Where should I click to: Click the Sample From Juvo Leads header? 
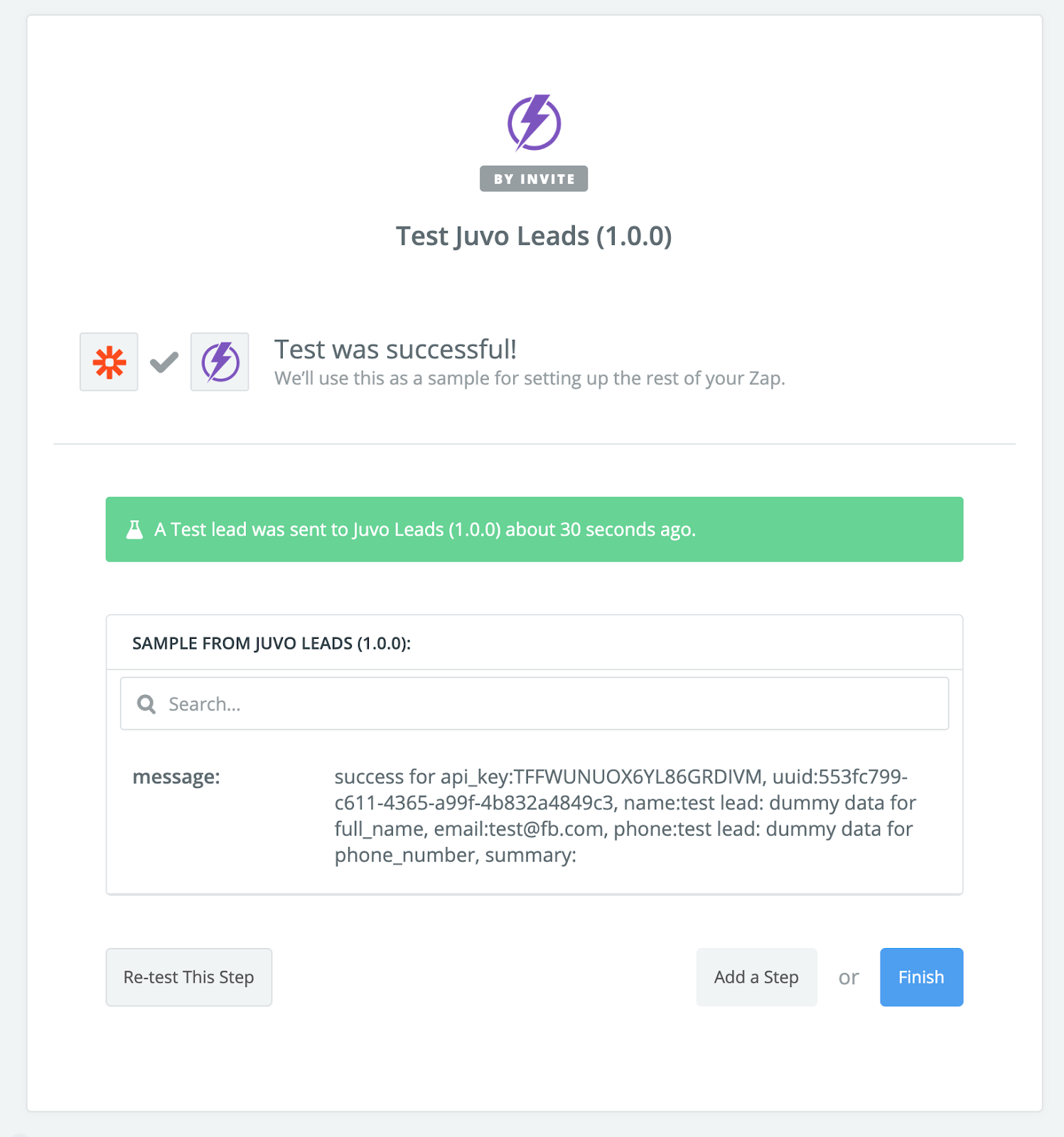272,644
